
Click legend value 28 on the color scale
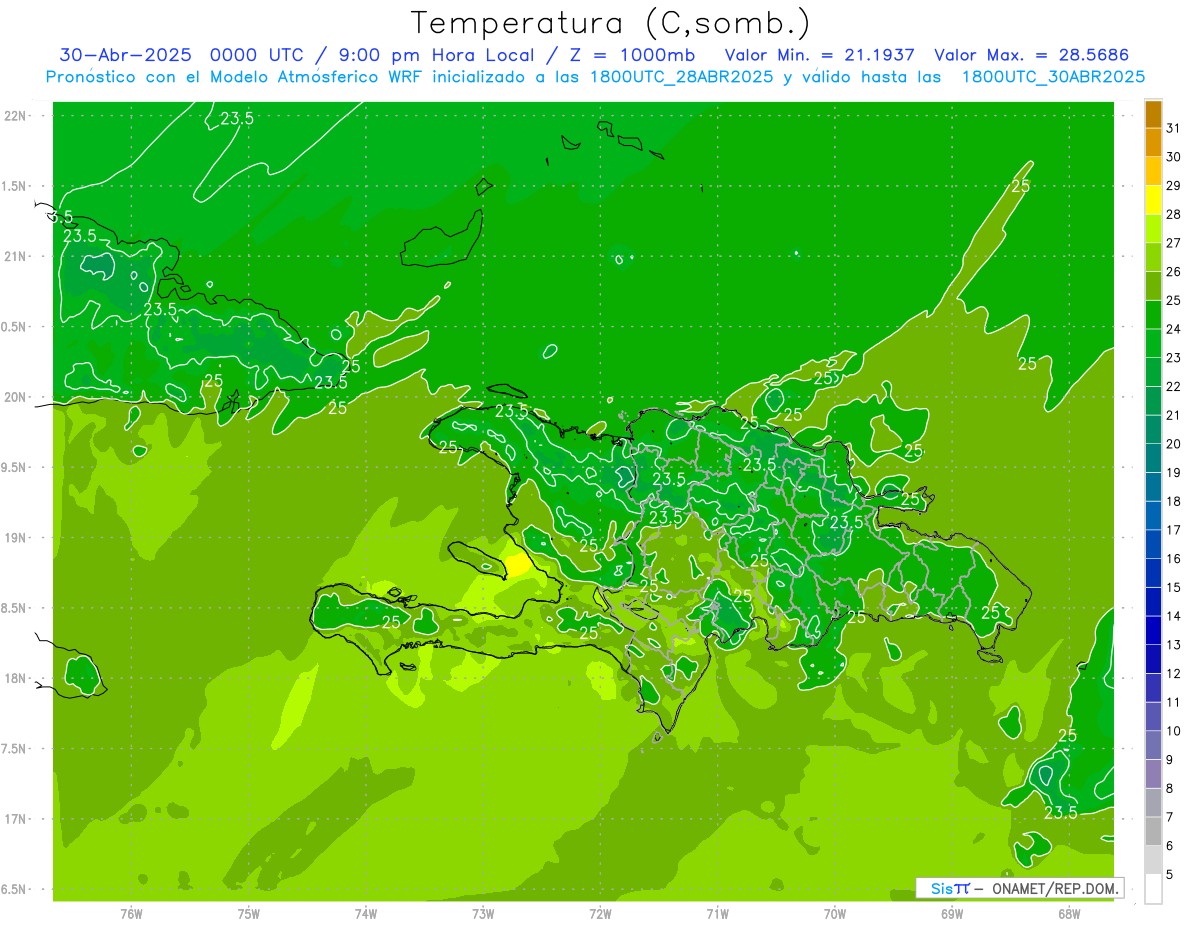pos(1173,214)
